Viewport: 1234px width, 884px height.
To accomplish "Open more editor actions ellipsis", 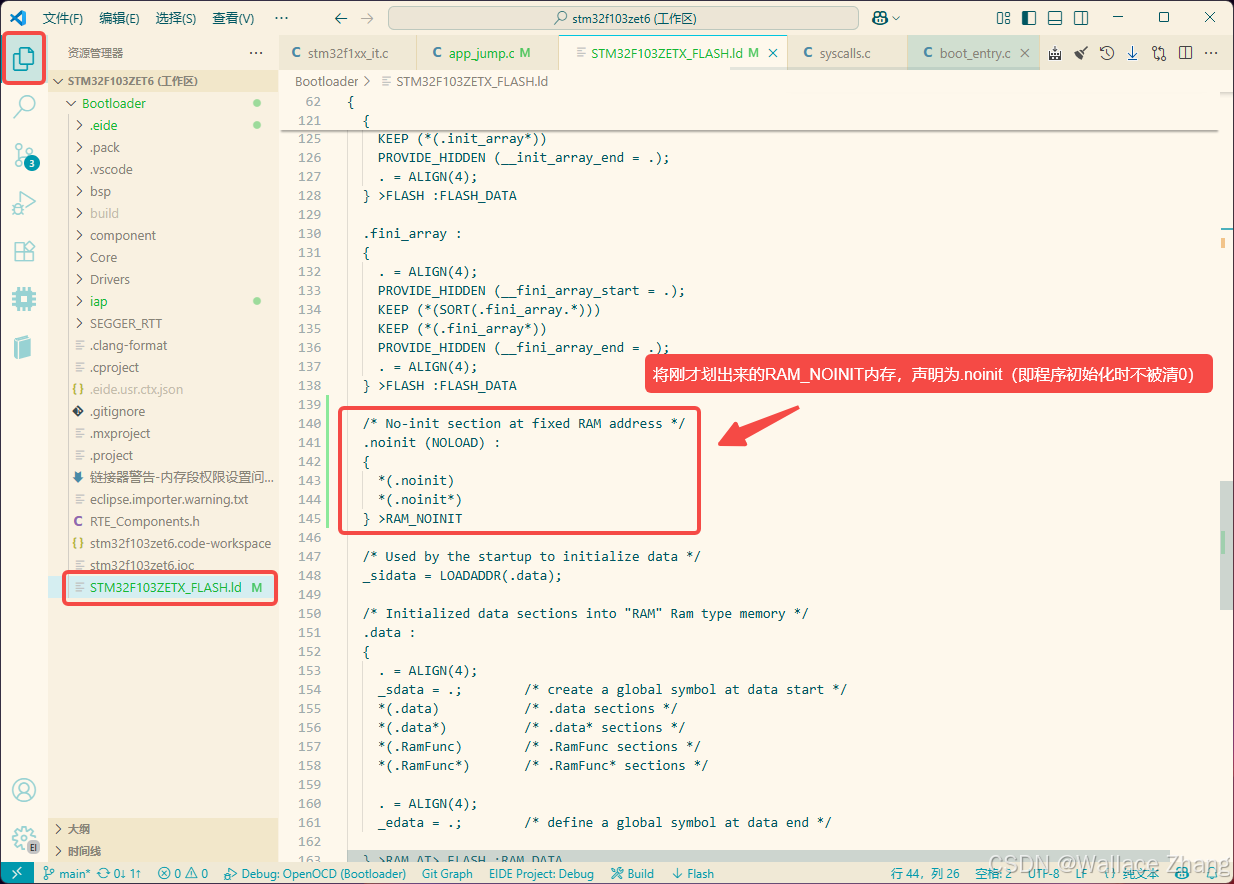I will [x=1211, y=53].
